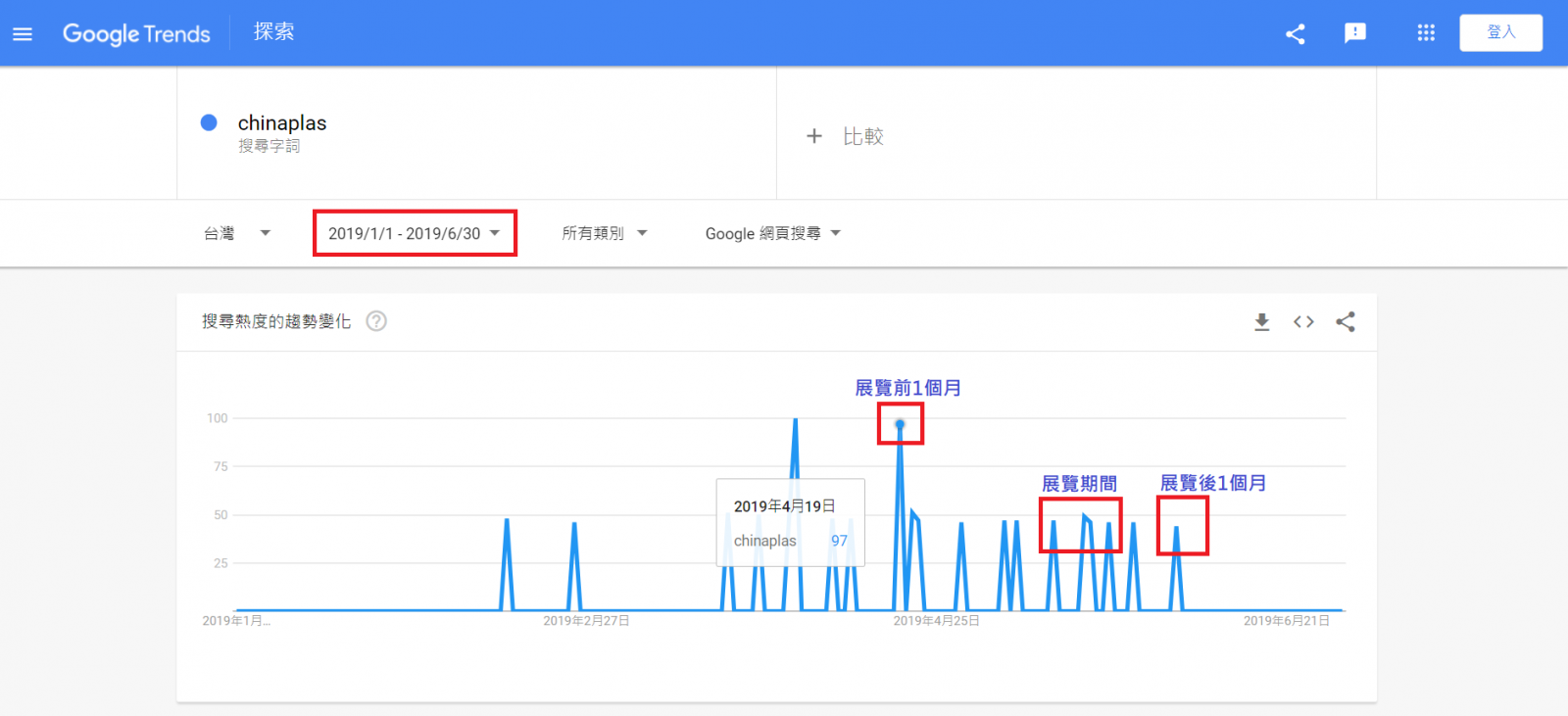Image resolution: width=1568 pixels, height=716 pixels.
Task: Click the share icon in top header
Action: [x=1296, y=34]
